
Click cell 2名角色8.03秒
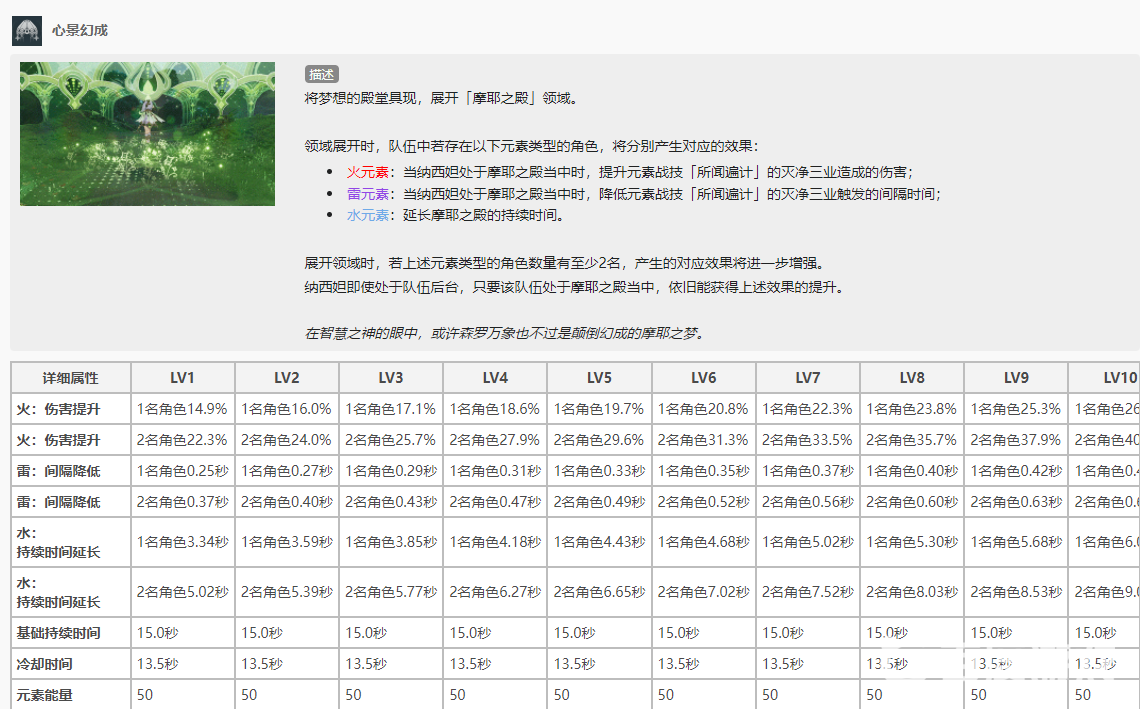[912, 593]
